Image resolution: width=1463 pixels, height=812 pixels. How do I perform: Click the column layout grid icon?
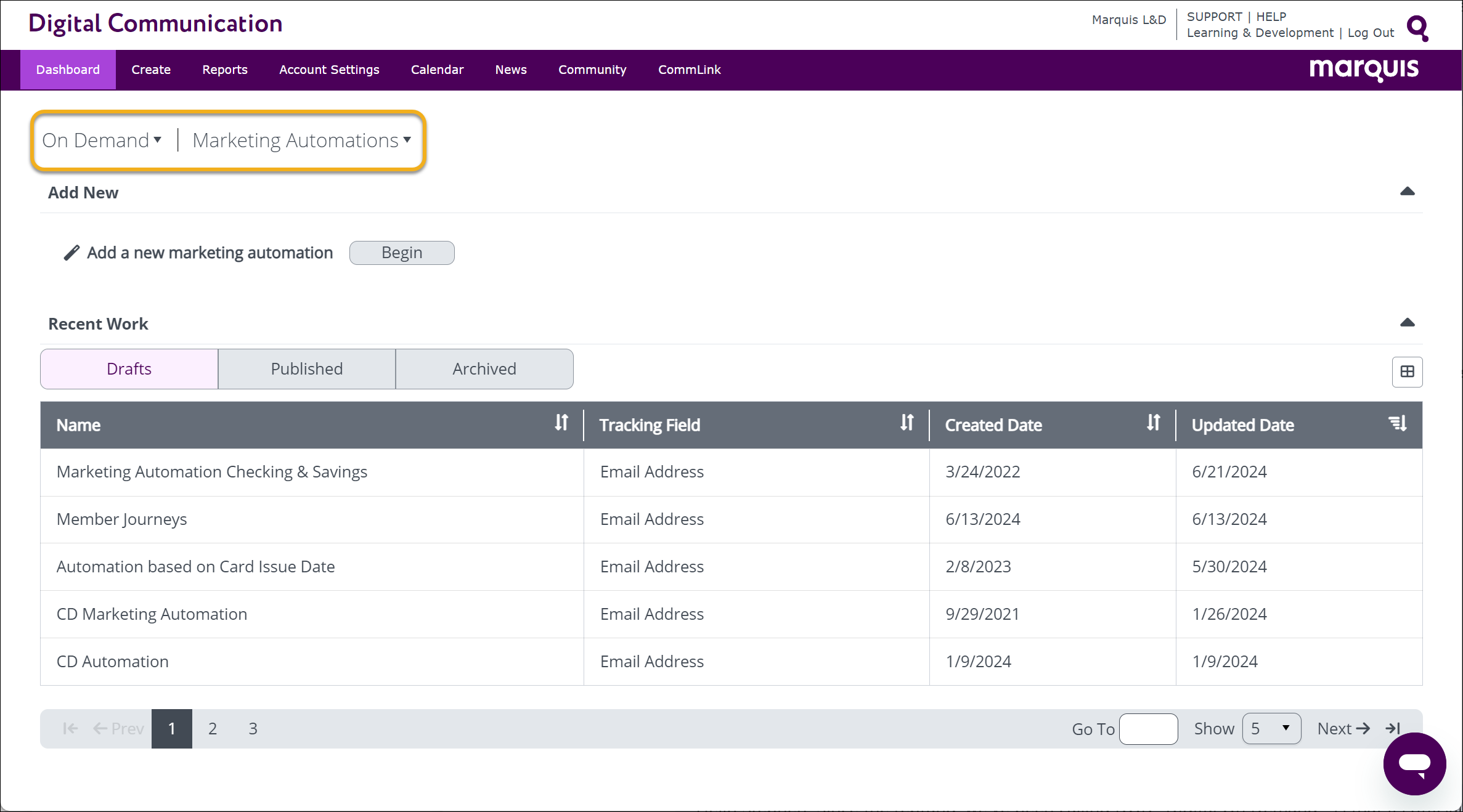coord(1407,371)
